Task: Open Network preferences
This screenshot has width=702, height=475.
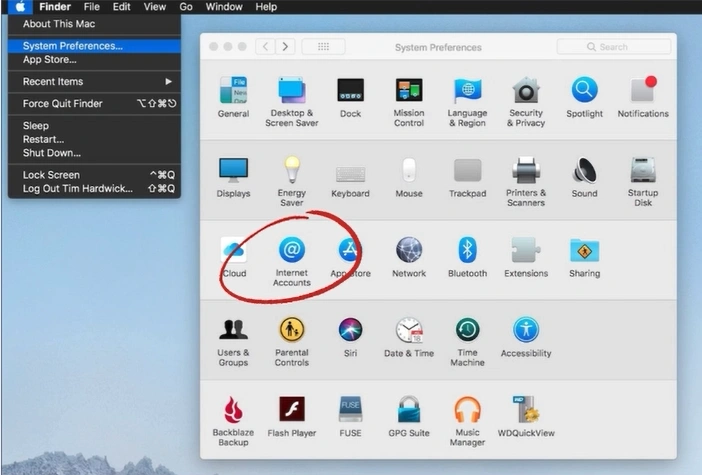Action: pos(409,257)
